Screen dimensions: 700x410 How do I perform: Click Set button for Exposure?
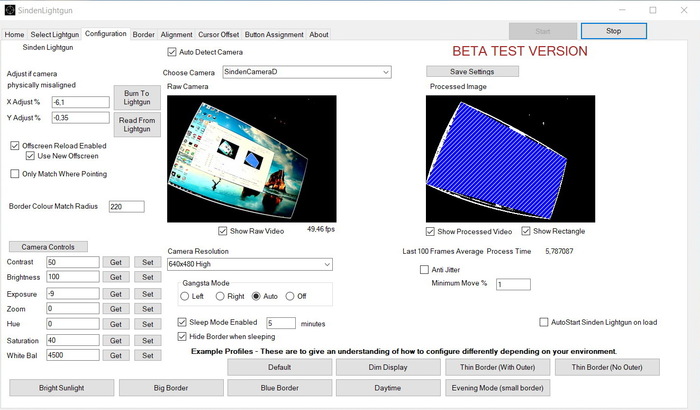click(x=146, y=294)
